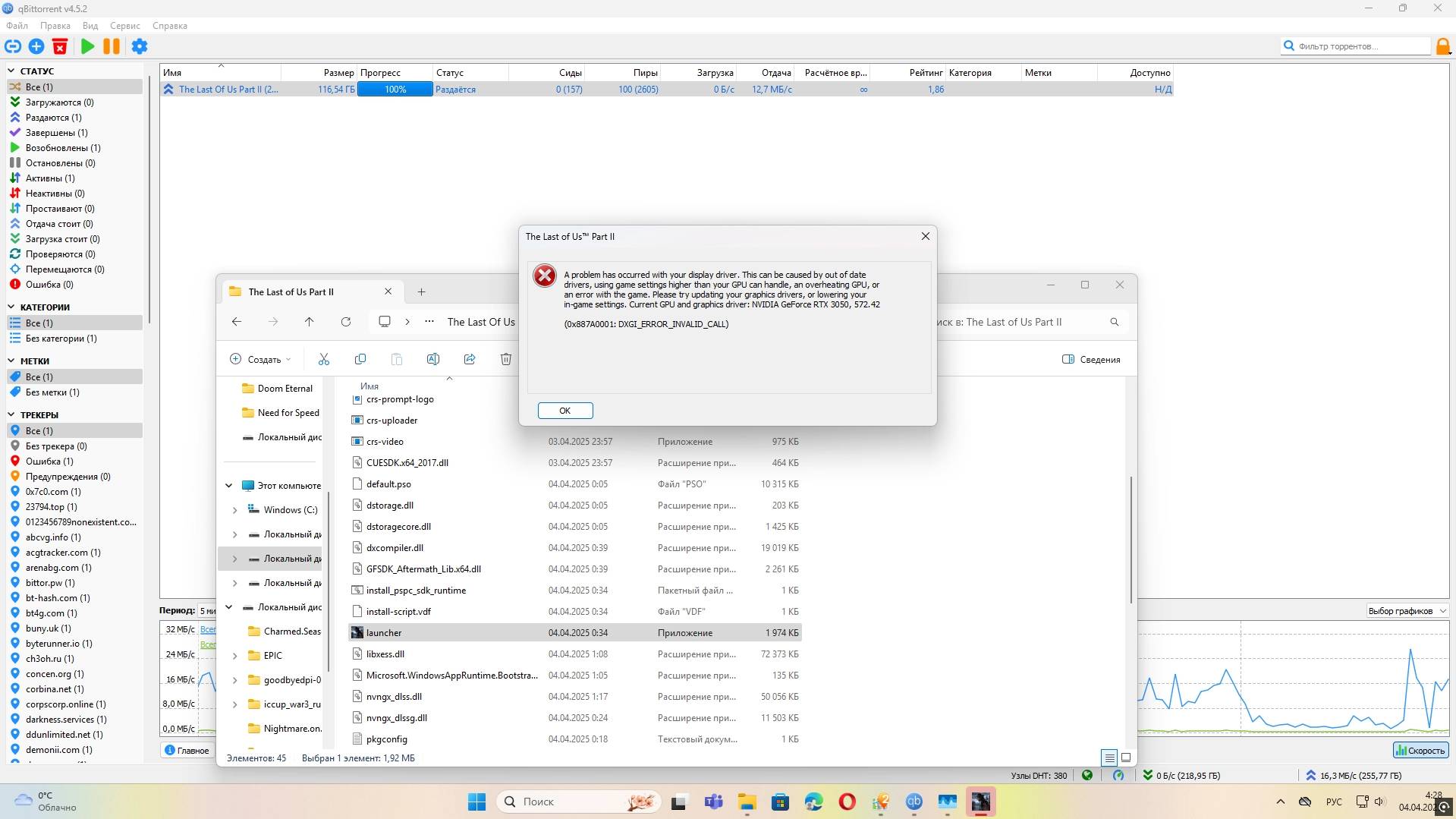This screenshot has height=819, width=1456.
Task: Close The Last of Us Part II Explorer tab
Action: click(x=388, y=291)
